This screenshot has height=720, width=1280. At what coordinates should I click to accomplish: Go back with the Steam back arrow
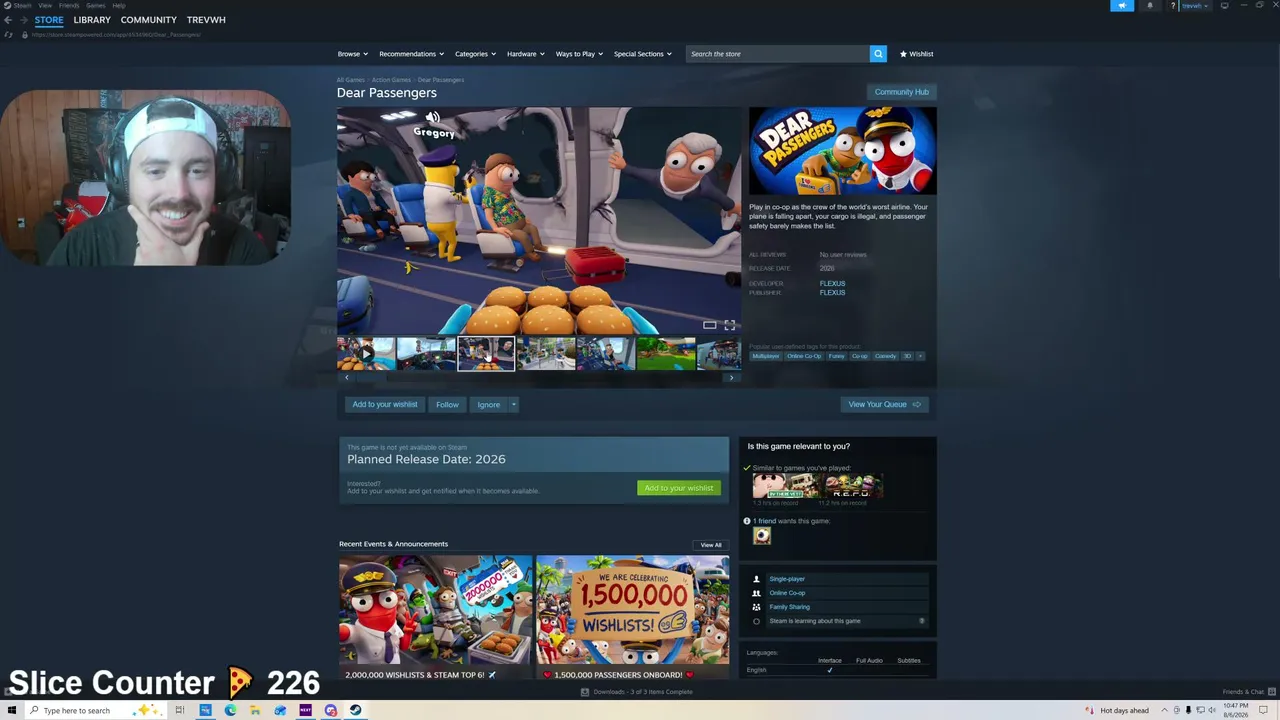8,20
